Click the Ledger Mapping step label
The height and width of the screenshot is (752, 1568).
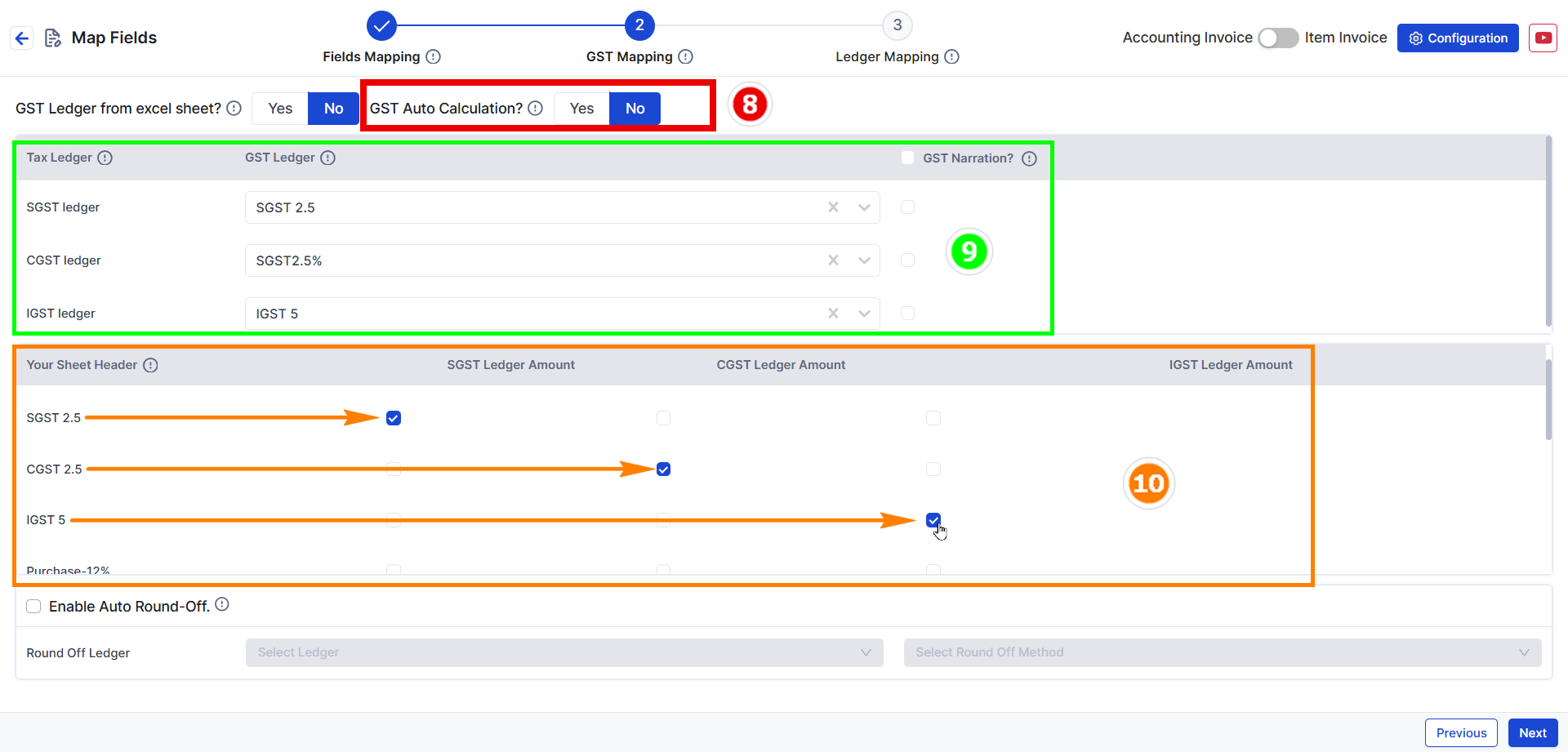[887, 56]
